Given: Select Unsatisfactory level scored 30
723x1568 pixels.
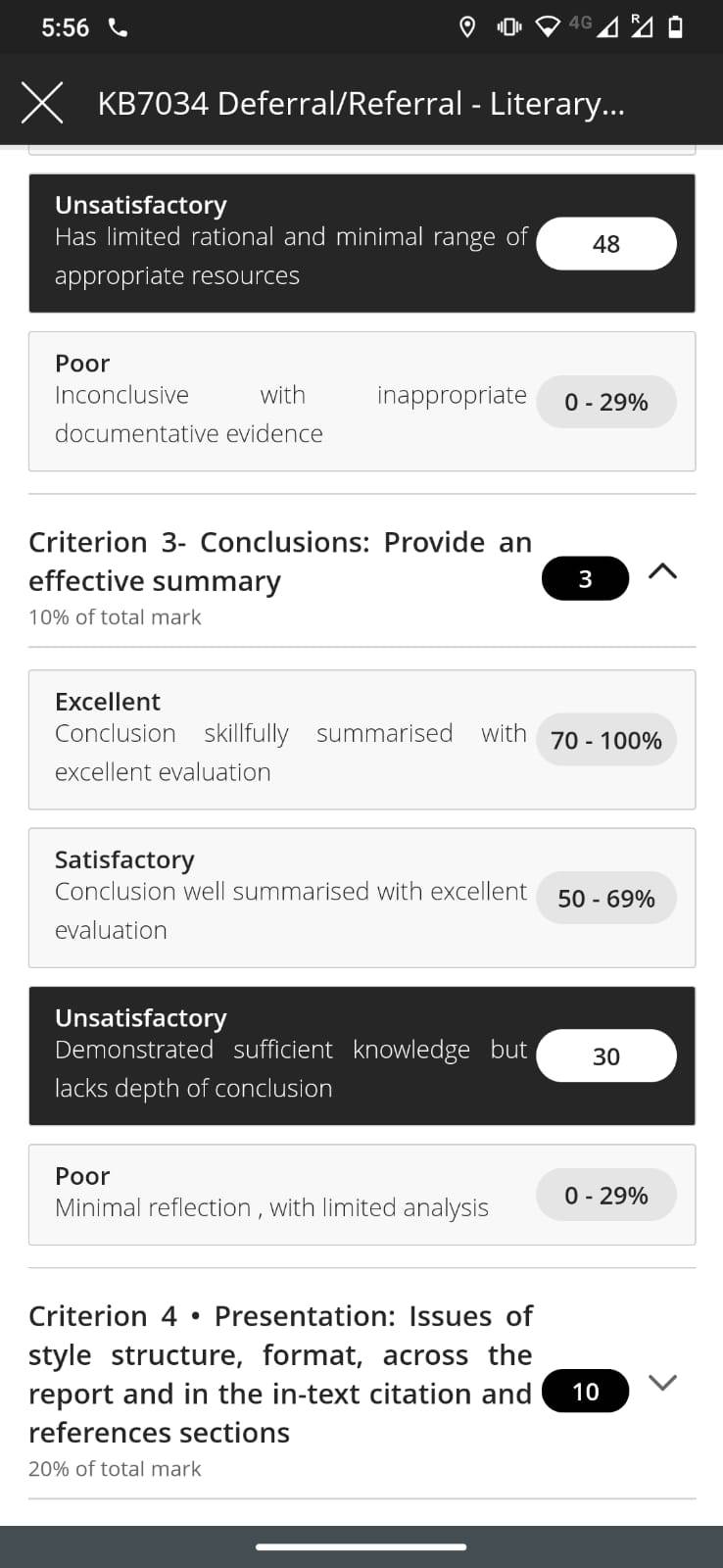Looking at the screenshot, I should coord(362,1055).
